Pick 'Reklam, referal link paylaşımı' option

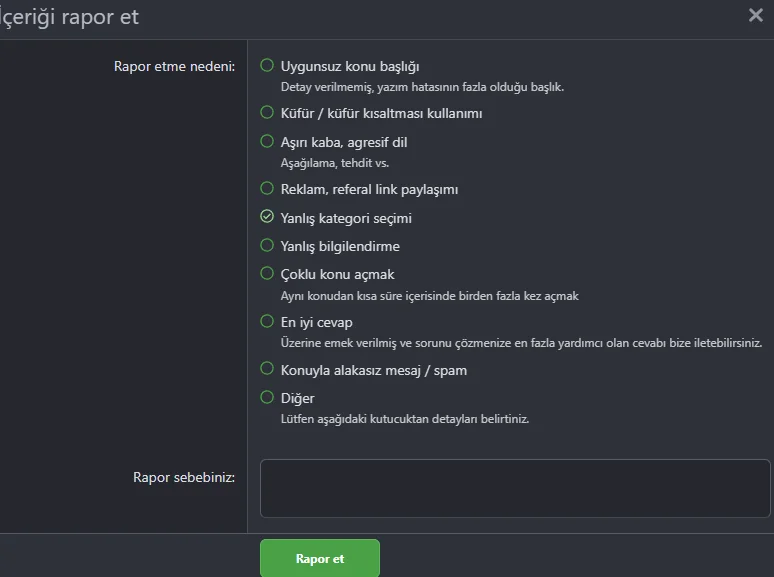click(x=267, y=188)
